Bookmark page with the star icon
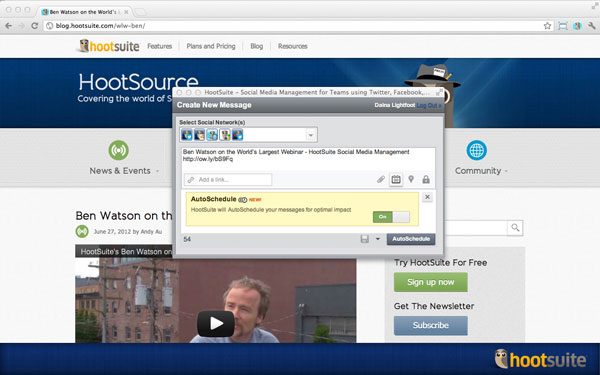Image resolution: width=600 pixels, height=375 pixels. 547,26
